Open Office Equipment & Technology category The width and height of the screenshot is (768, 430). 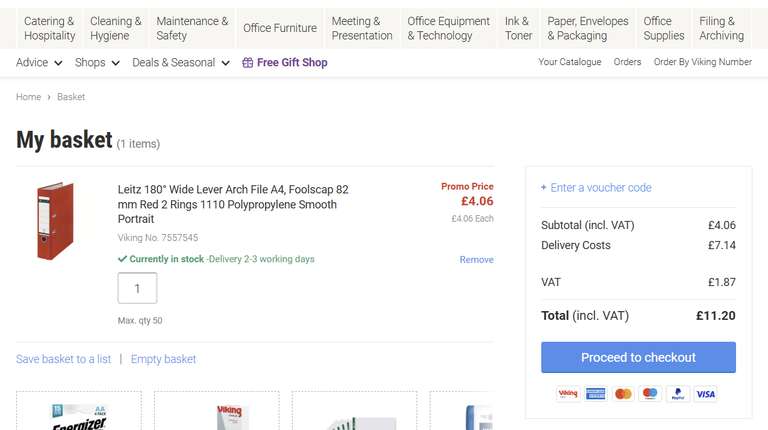(448, 28)
